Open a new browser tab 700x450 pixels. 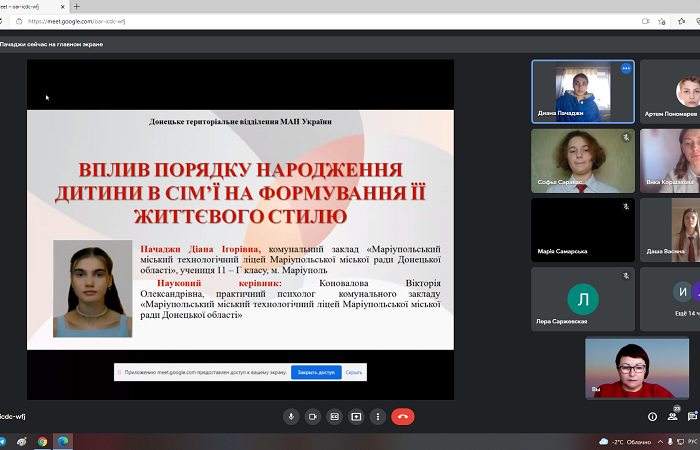click(77, 6)
